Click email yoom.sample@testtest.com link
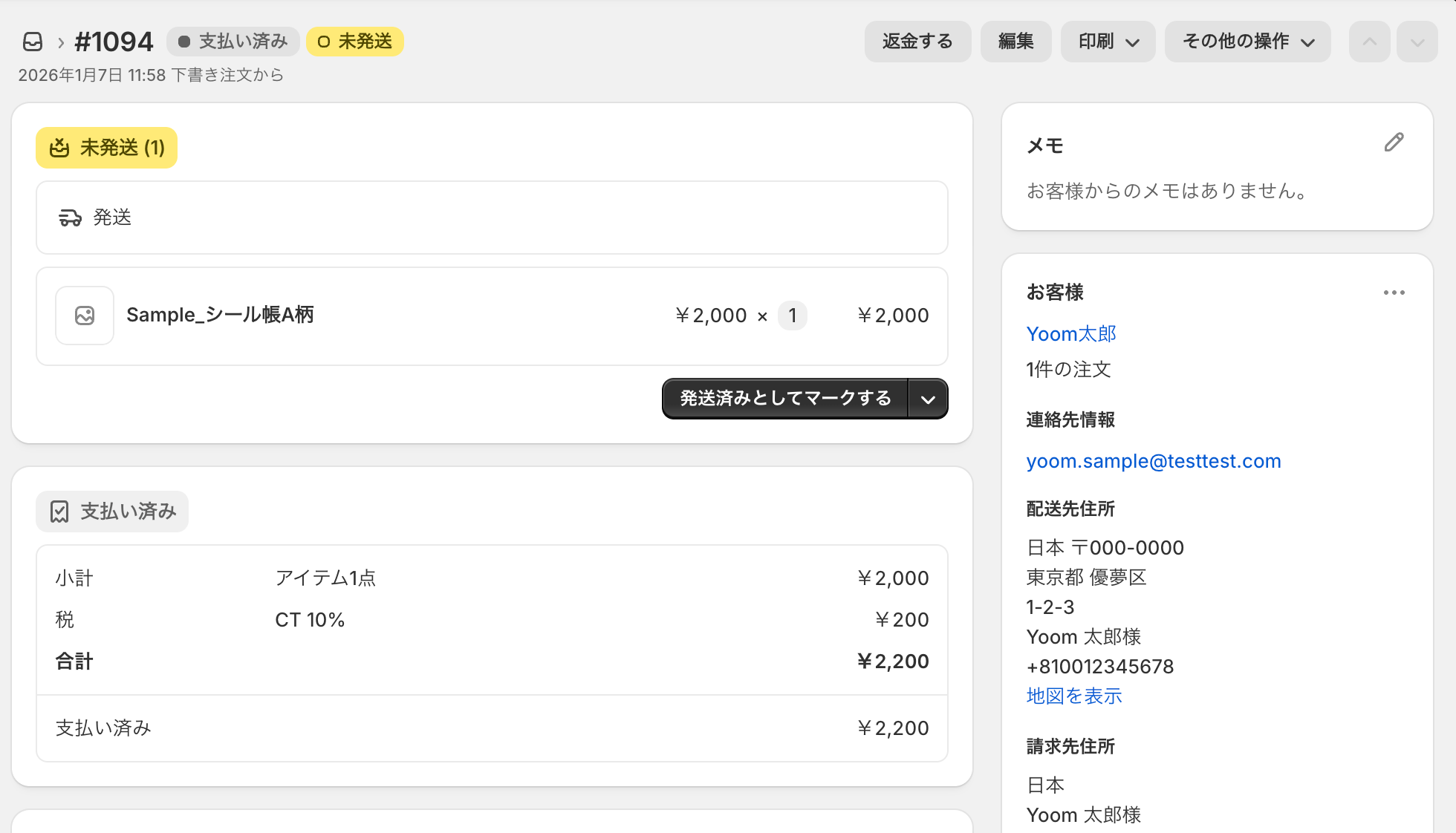This screenshot has height=833, width=1456. point(1153,461)
